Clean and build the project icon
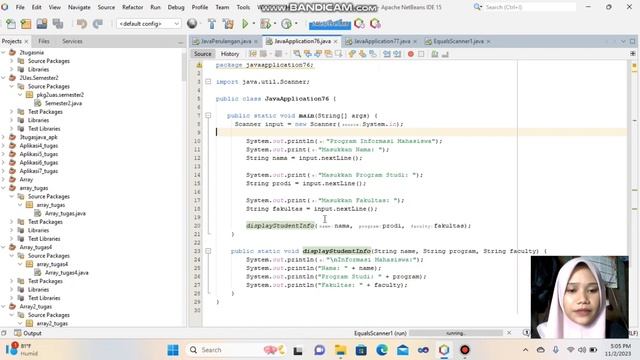The image size is (640, 360). pyautogui.click(x=228, y=24)
